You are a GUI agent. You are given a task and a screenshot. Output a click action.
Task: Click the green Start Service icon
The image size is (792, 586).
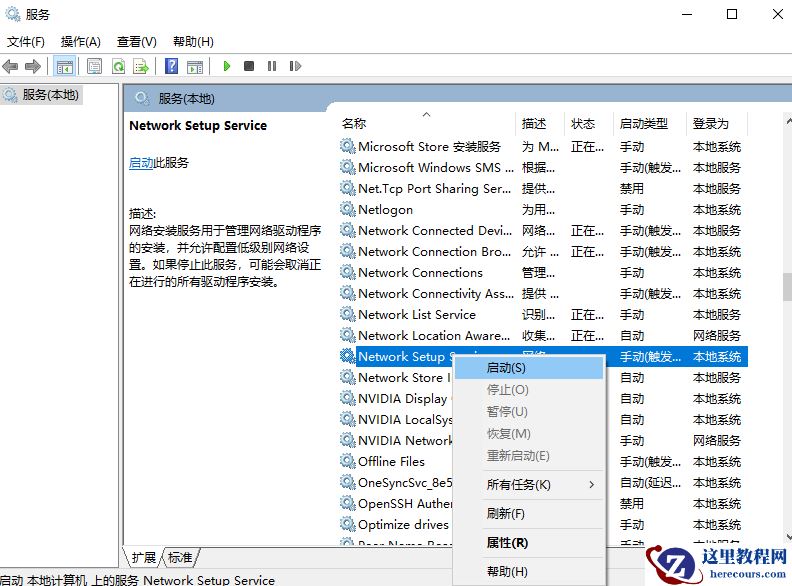227,66
